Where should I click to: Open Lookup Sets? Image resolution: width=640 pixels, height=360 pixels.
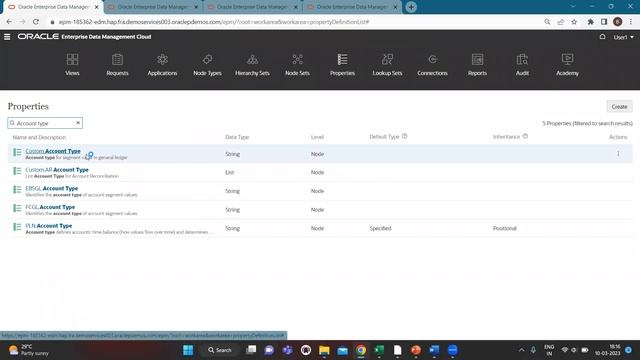click(x=387, y=64)
